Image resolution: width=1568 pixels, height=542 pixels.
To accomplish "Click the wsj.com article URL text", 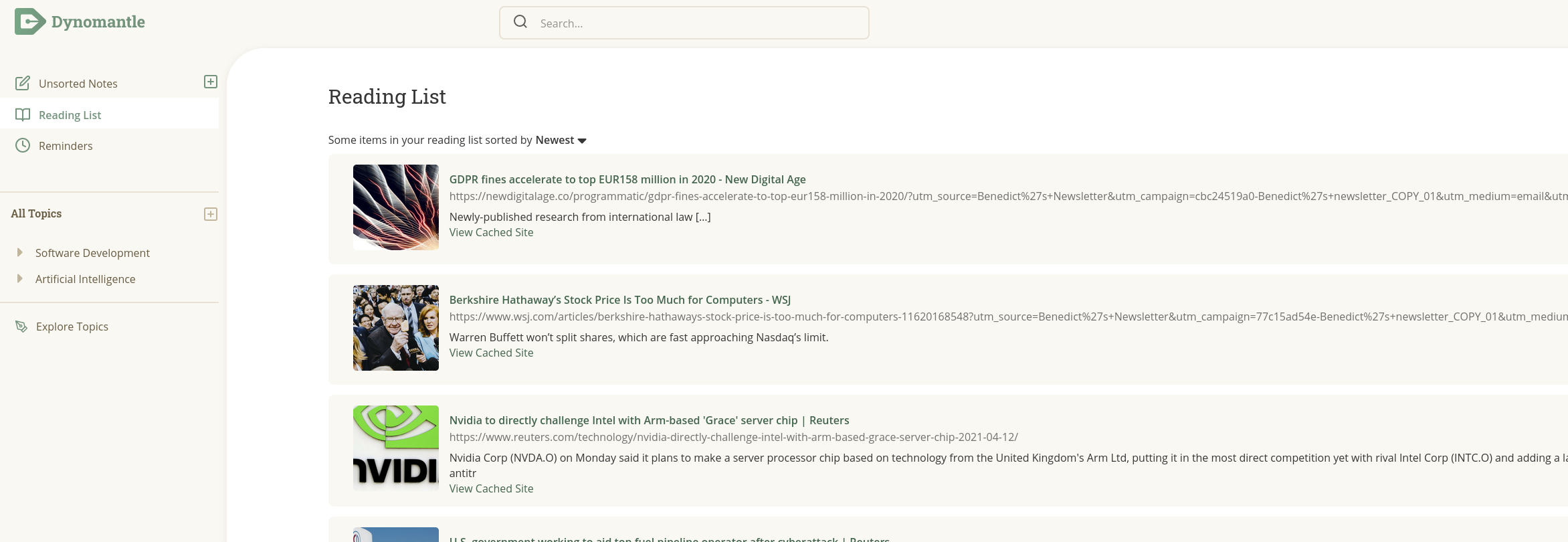I will point(1009,317).
